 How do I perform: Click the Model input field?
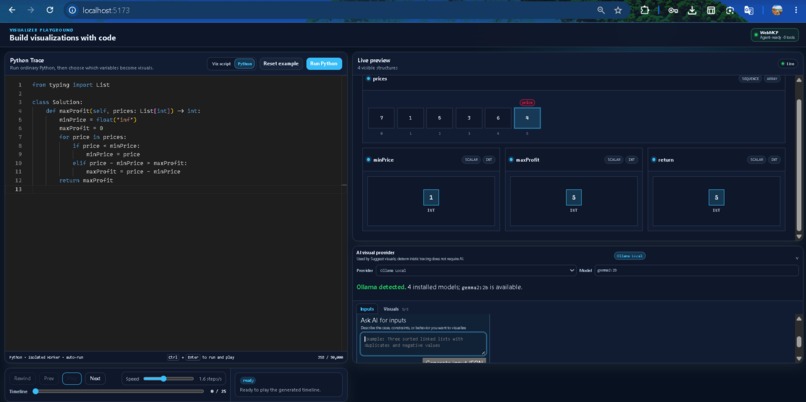coord(697,270)
